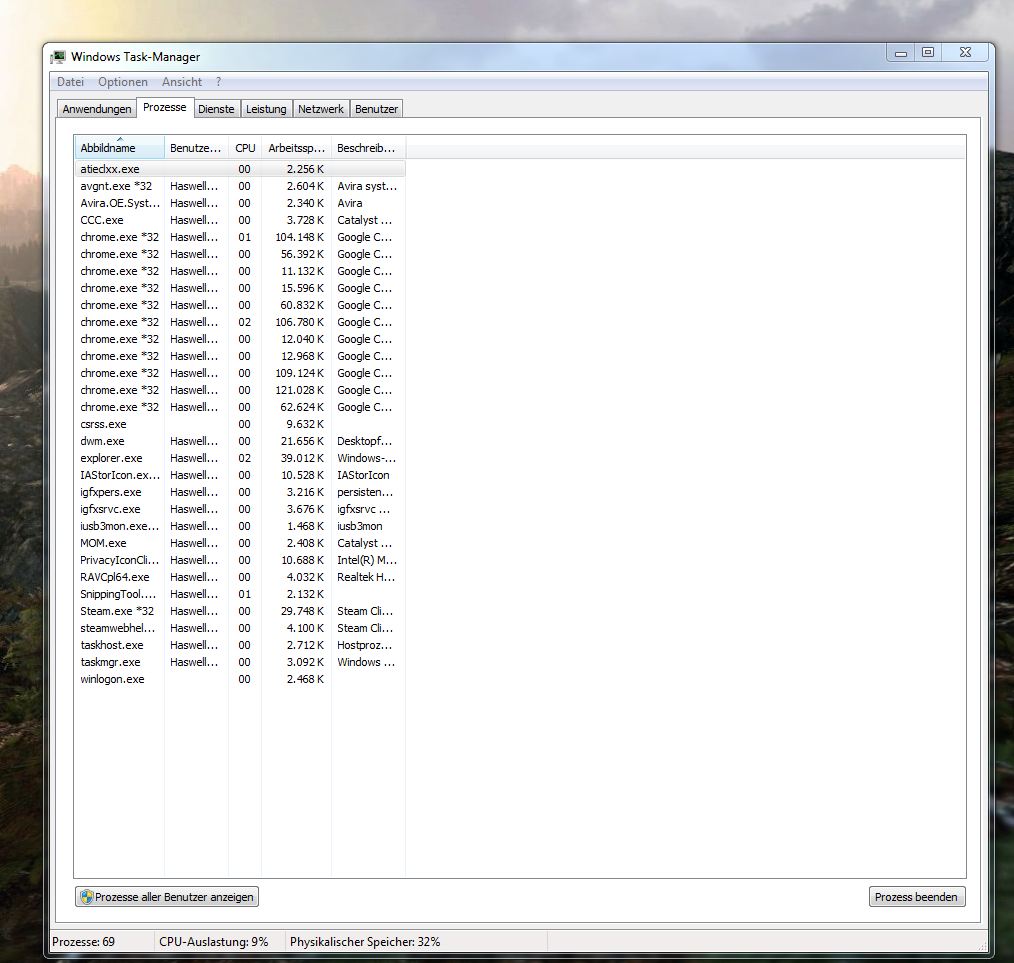
Task: Select the taskhost.exe process
Action: pos(240,645)
